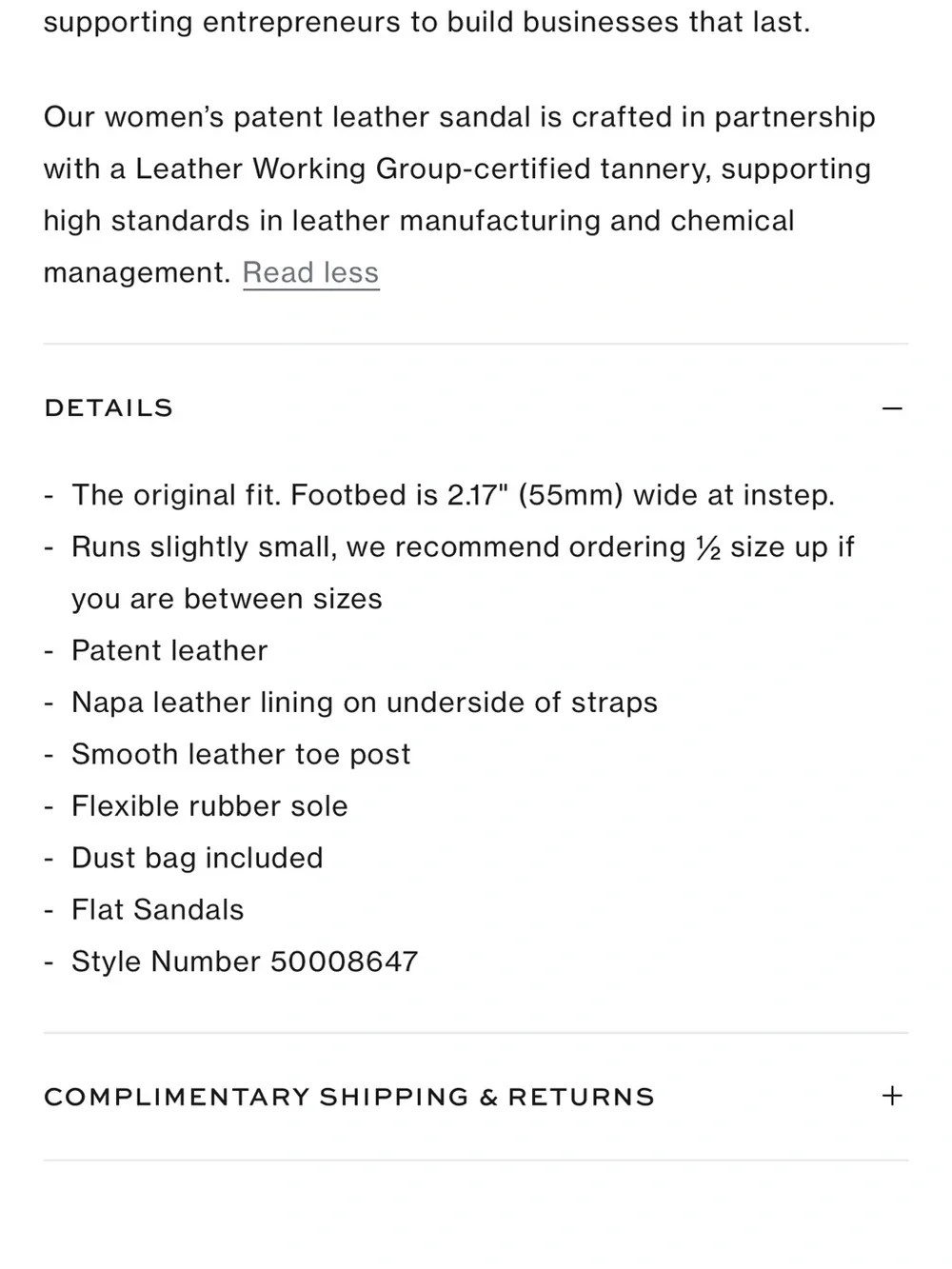Collapse Details using the minus icon

(891, 408)
